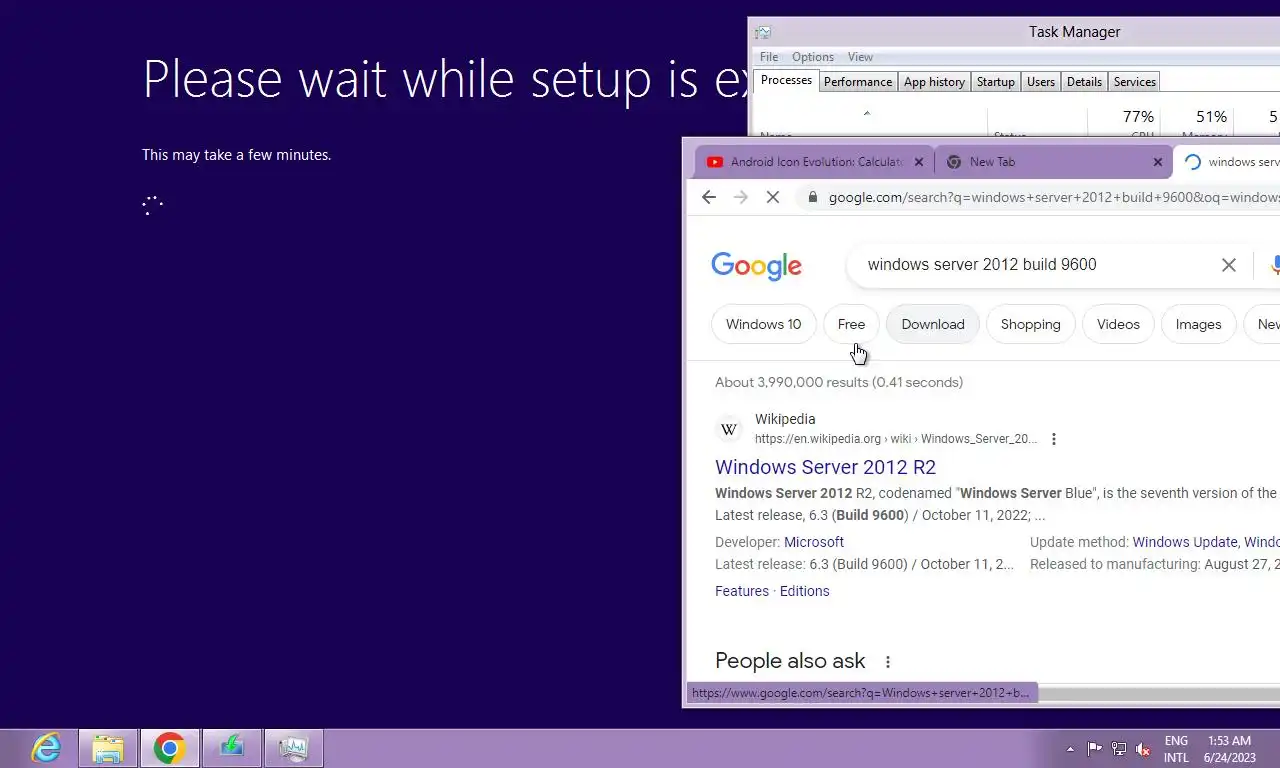Open People also ask options dots

887,662
